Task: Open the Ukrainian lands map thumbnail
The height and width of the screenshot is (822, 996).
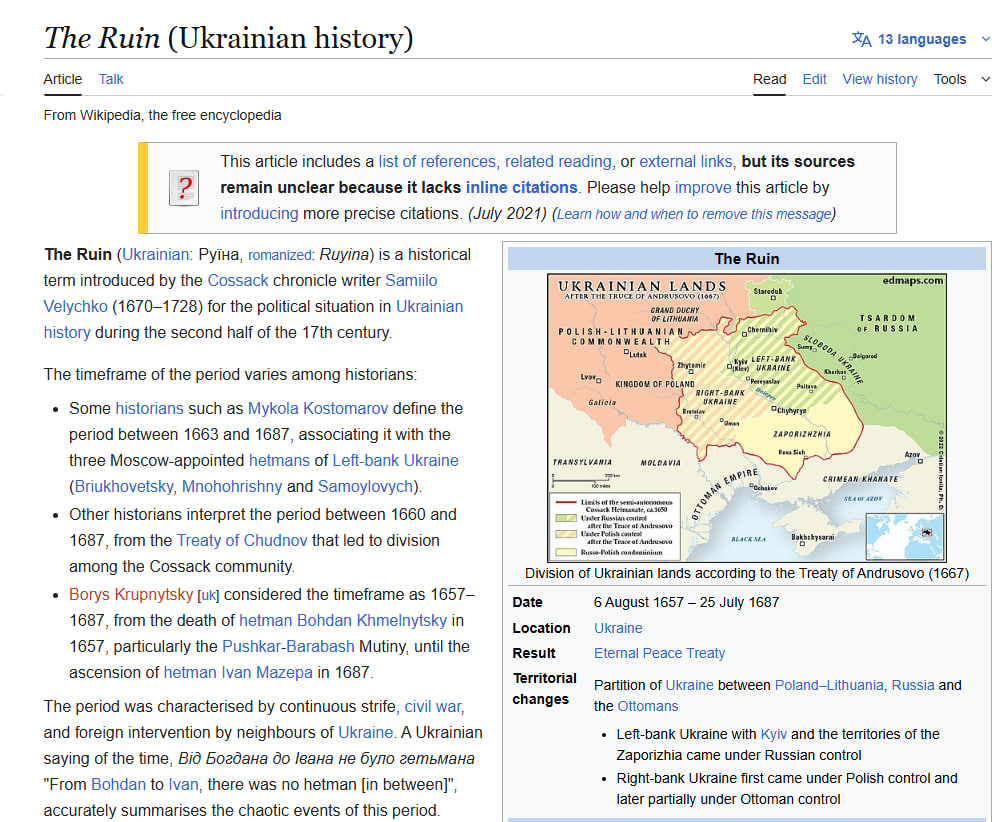Action: coord(747,417)
